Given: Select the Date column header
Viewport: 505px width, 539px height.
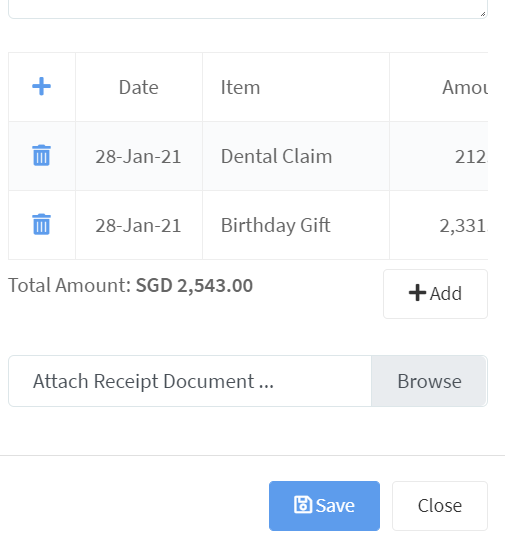Looking at the screenshot, I should tap(139, 87).
